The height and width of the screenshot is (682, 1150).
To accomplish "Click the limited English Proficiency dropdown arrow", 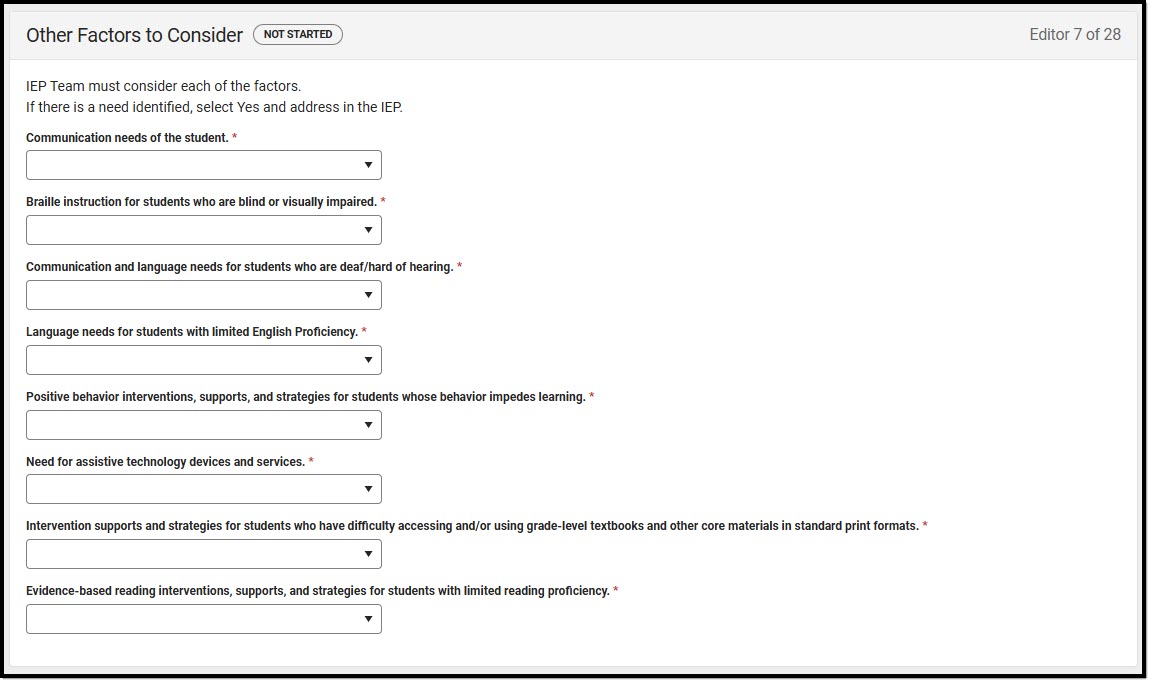I will point(368,360).
